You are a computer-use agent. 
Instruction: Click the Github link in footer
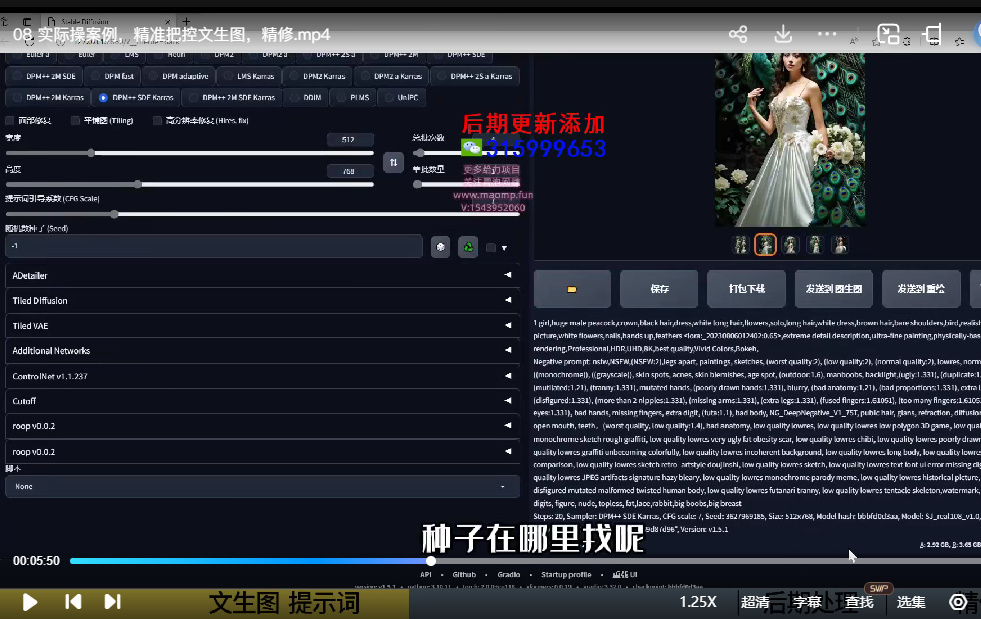(x=464, y=575)
